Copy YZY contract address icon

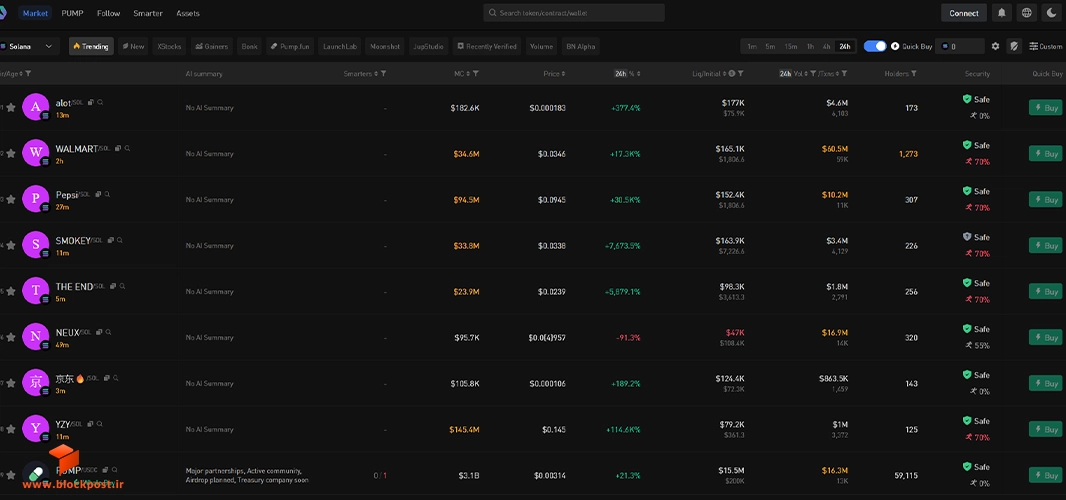[90, 424]
